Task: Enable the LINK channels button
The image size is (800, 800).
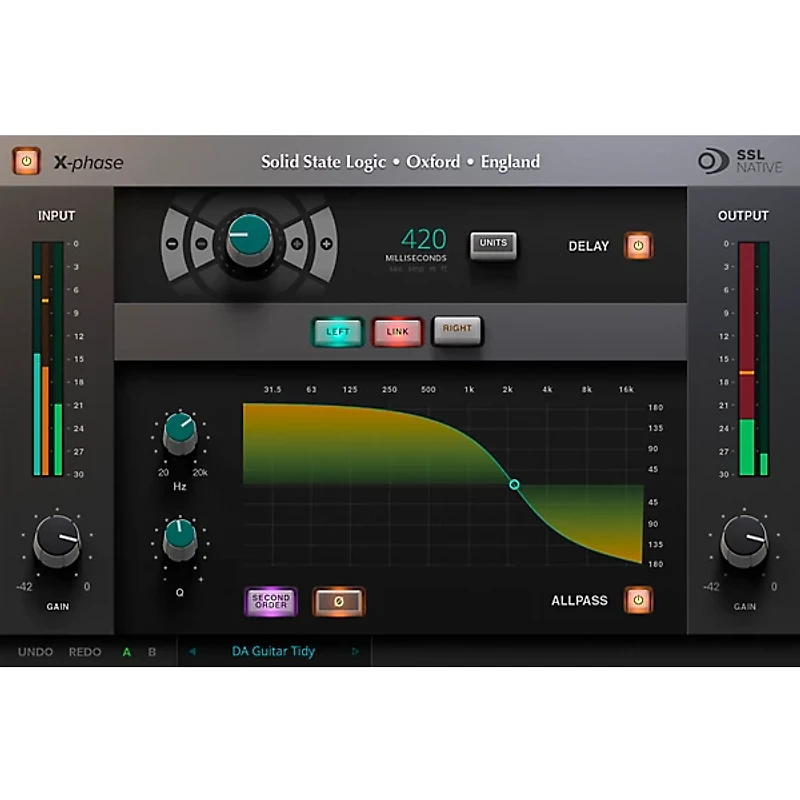Action: [x=398, y=331]
